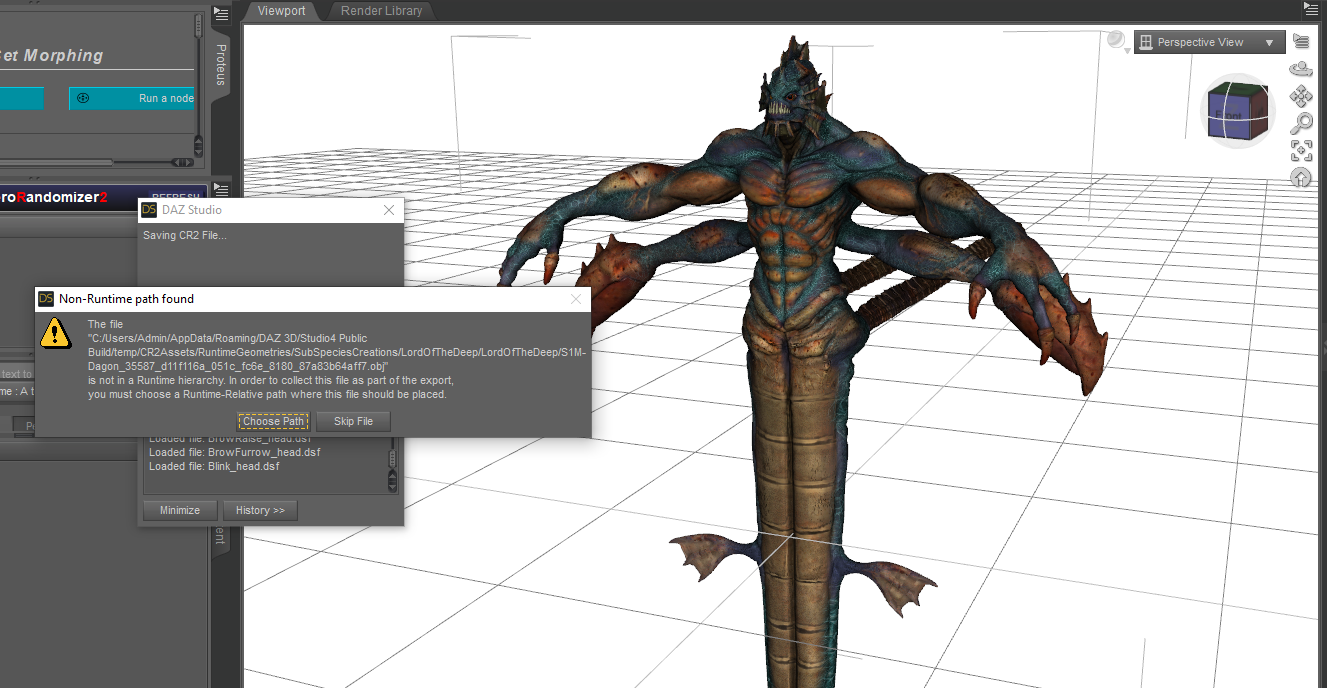Click the view cube's Front face
Viewport: 1327px width, 688px height.
point(1228,116)
